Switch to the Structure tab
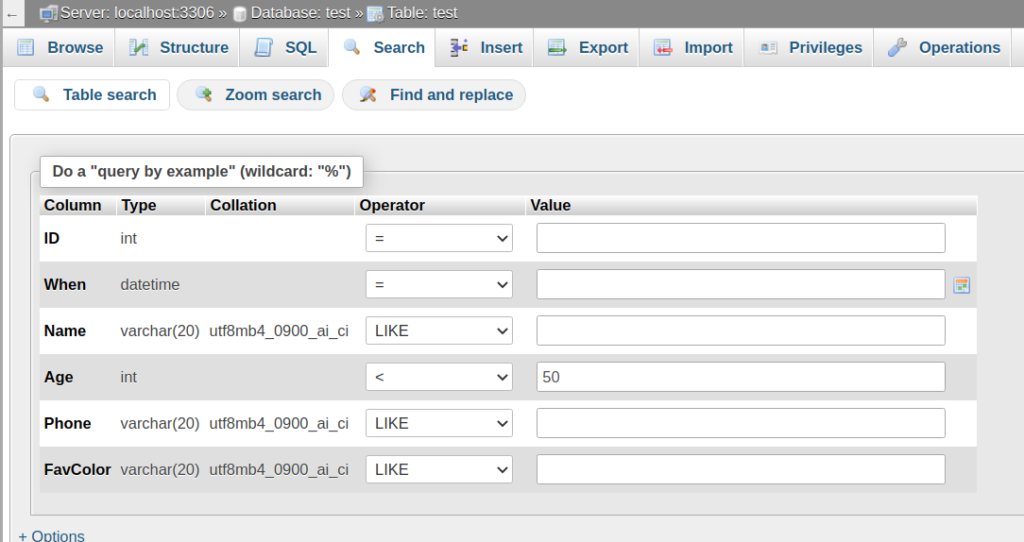 click(180, 48)
